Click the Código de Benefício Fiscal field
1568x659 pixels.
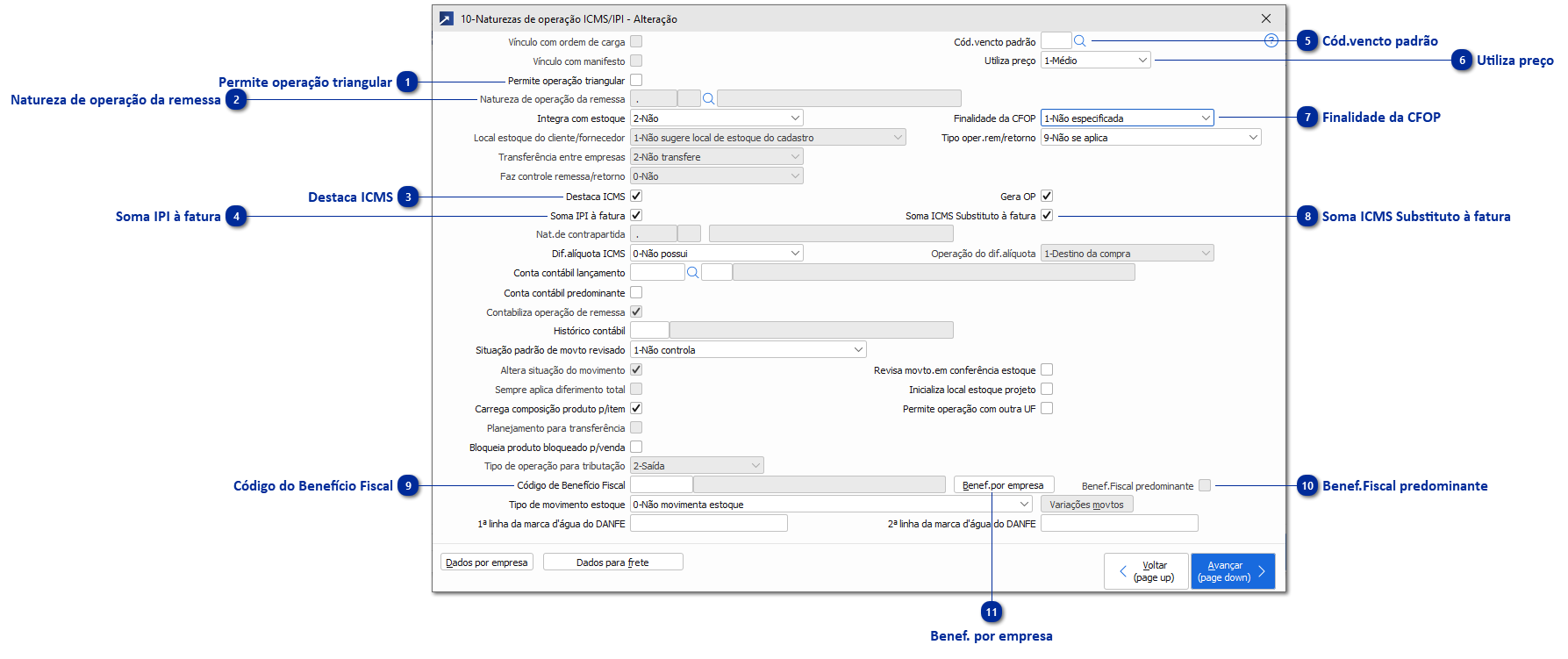pos(661,485)
